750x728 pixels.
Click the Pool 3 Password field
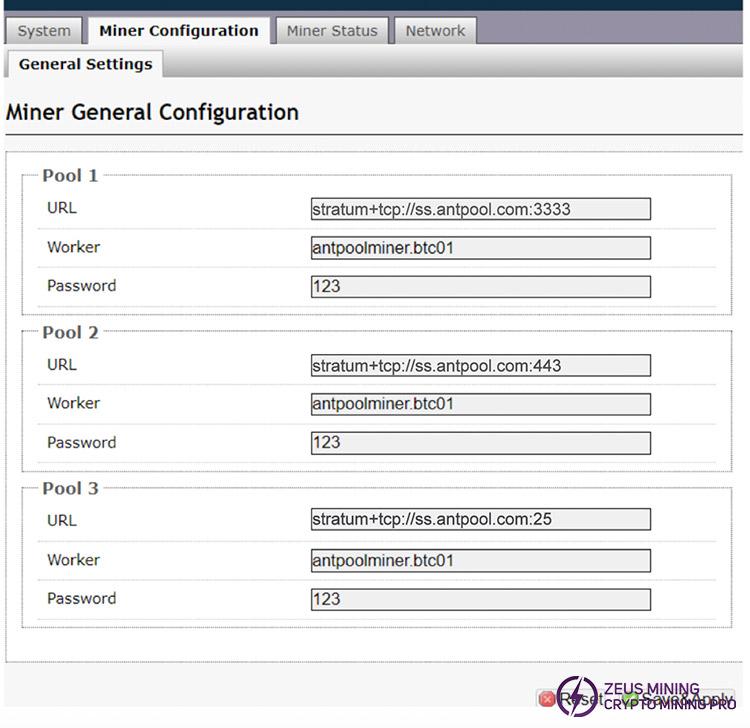pyautogui.click(x=480, y=600)
